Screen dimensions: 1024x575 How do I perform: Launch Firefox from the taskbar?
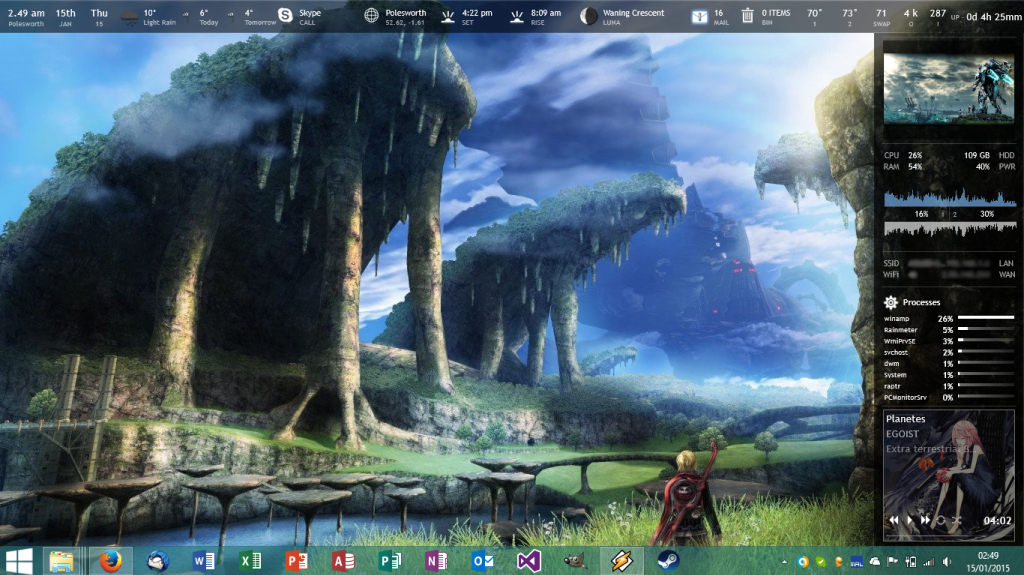coord(110,561)
